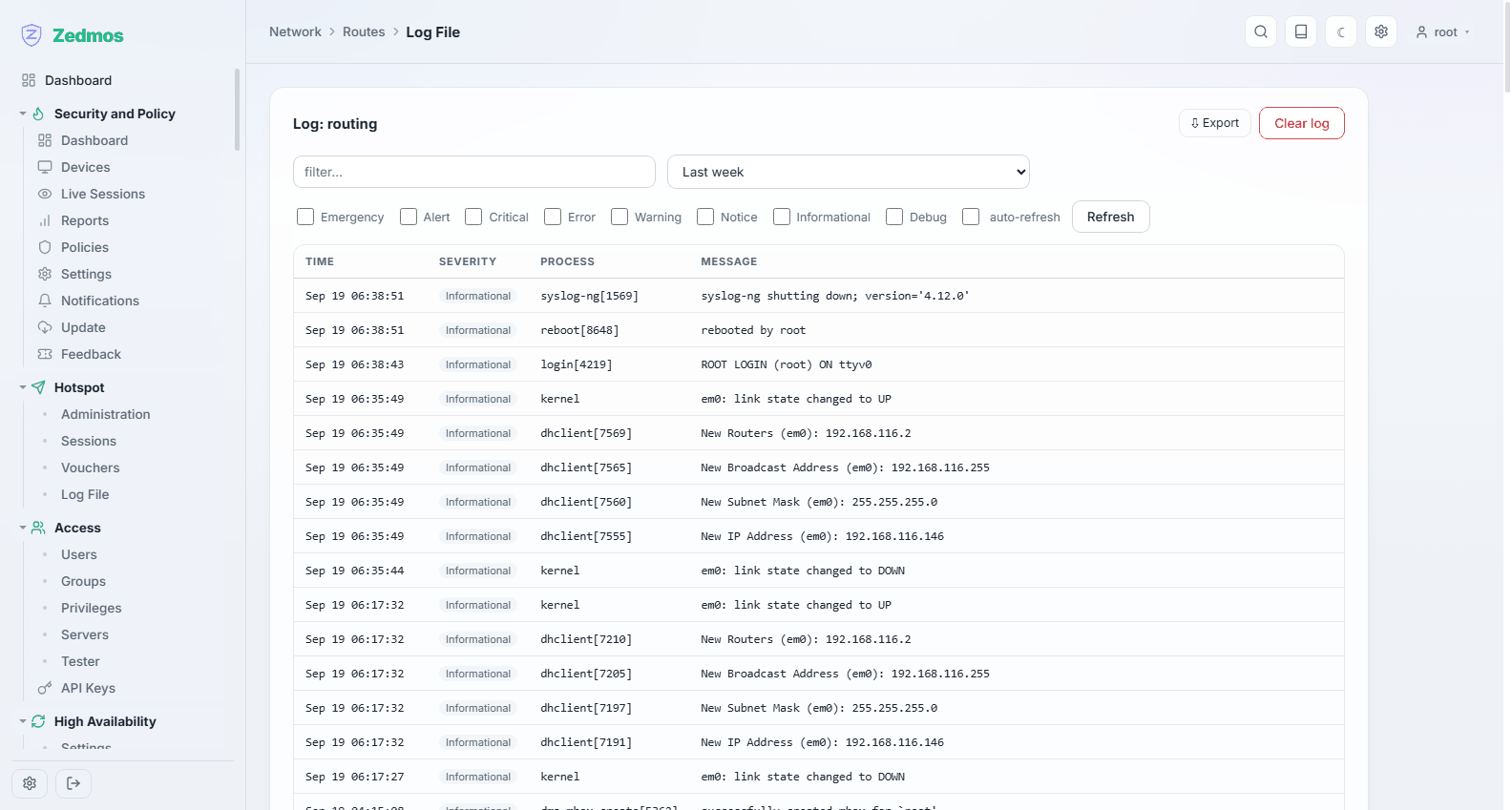Click the Policies shield icon
The height and width of the screenshot is (810, 1512).
(45, 247)
